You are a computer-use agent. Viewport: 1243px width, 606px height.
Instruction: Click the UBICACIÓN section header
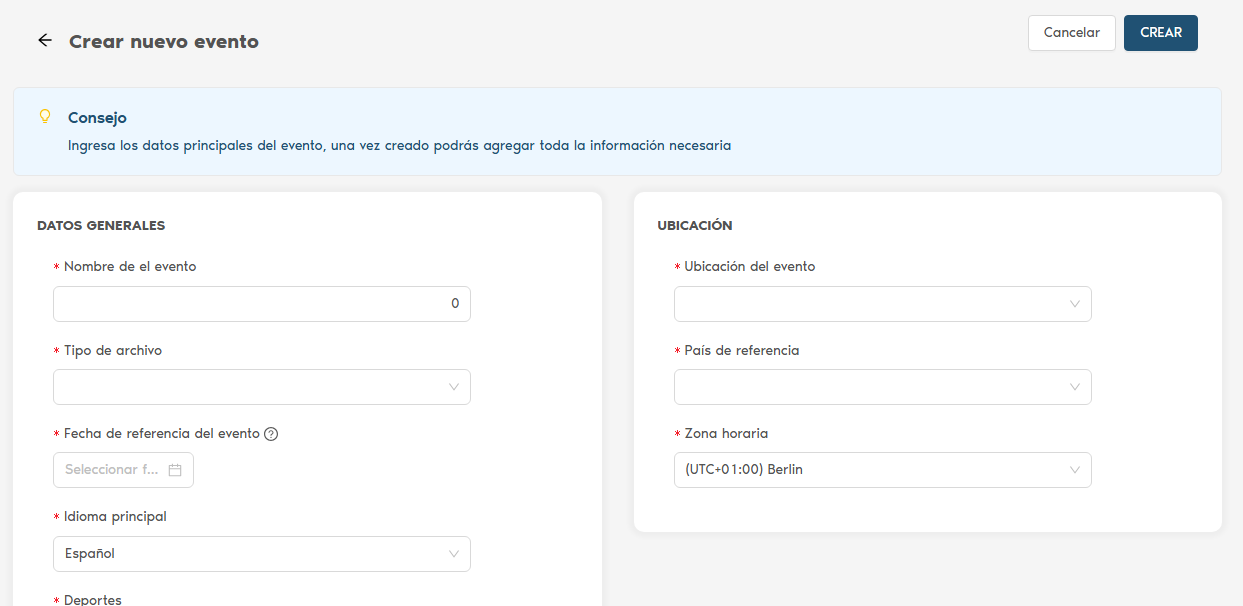point(695,226)
